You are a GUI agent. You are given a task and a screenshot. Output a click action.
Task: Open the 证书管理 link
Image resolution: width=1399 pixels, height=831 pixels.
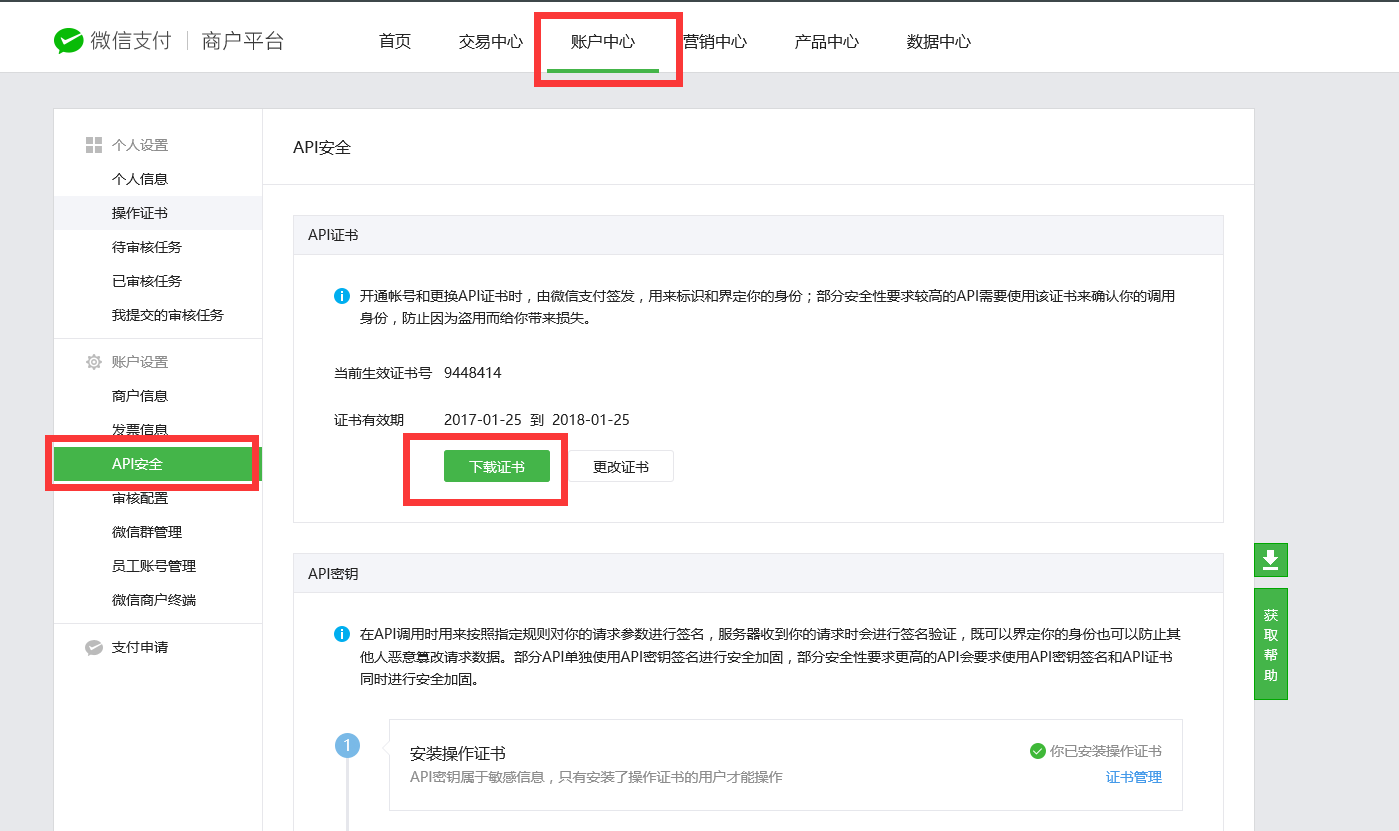[x=1133, y=777]
